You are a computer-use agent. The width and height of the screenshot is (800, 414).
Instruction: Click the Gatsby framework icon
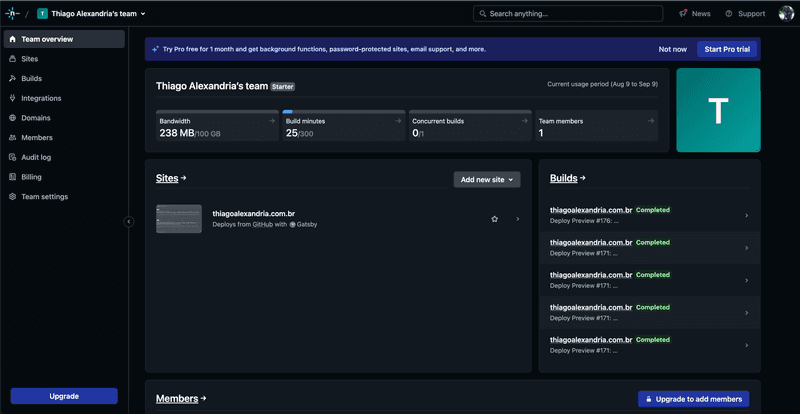[293, 224]
